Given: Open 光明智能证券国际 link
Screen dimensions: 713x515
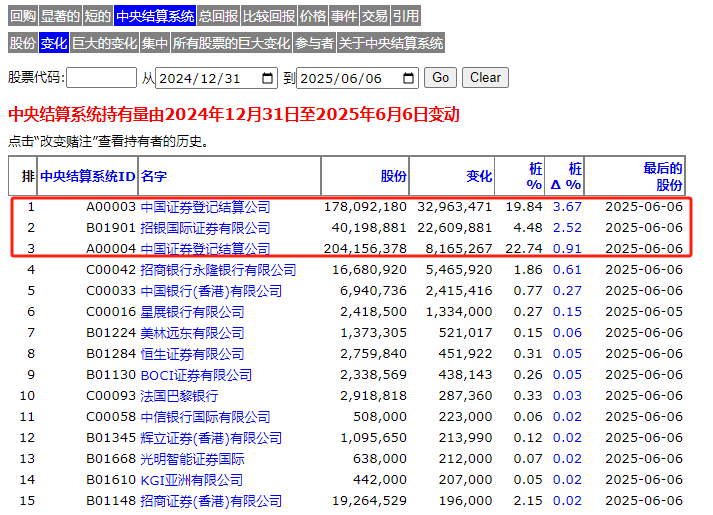Looking at the screenshot, I should pos(192,459).
